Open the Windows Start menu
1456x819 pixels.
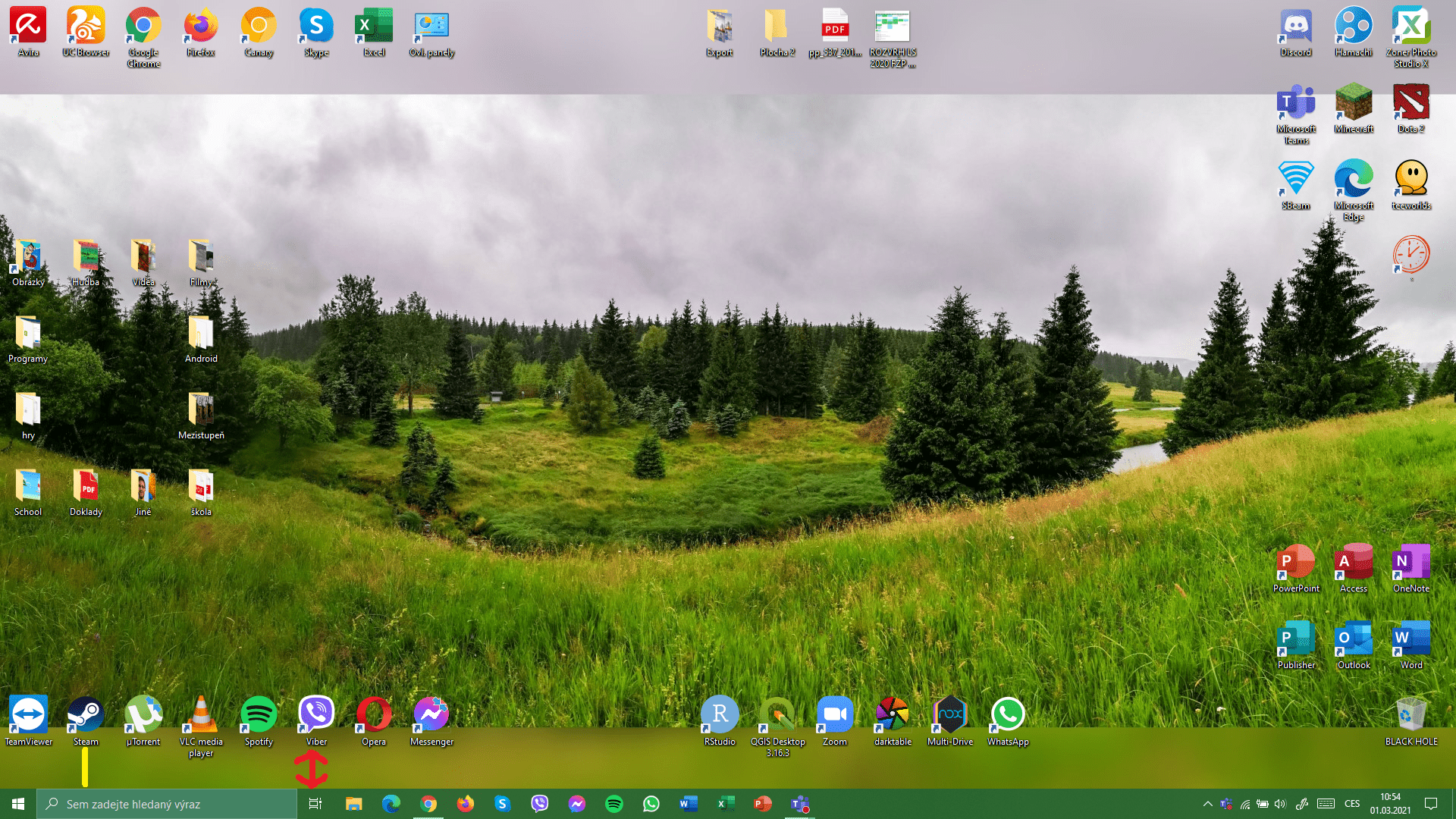coord(18,804)
